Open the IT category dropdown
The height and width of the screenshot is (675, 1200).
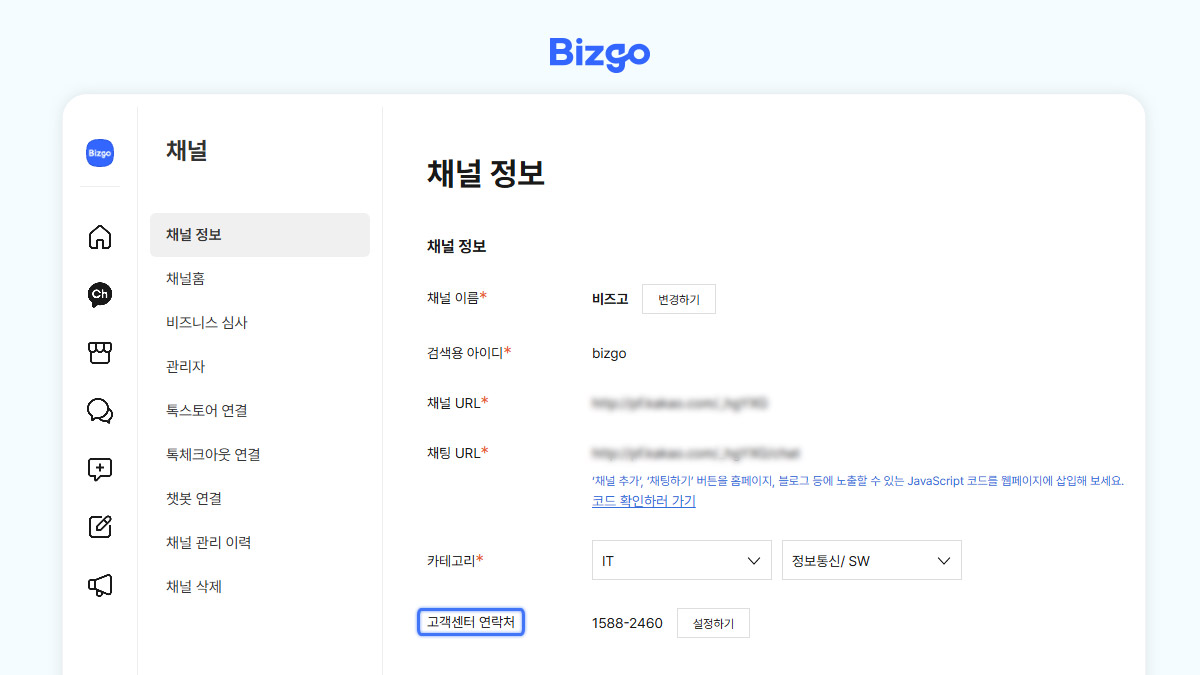[681, 559]
